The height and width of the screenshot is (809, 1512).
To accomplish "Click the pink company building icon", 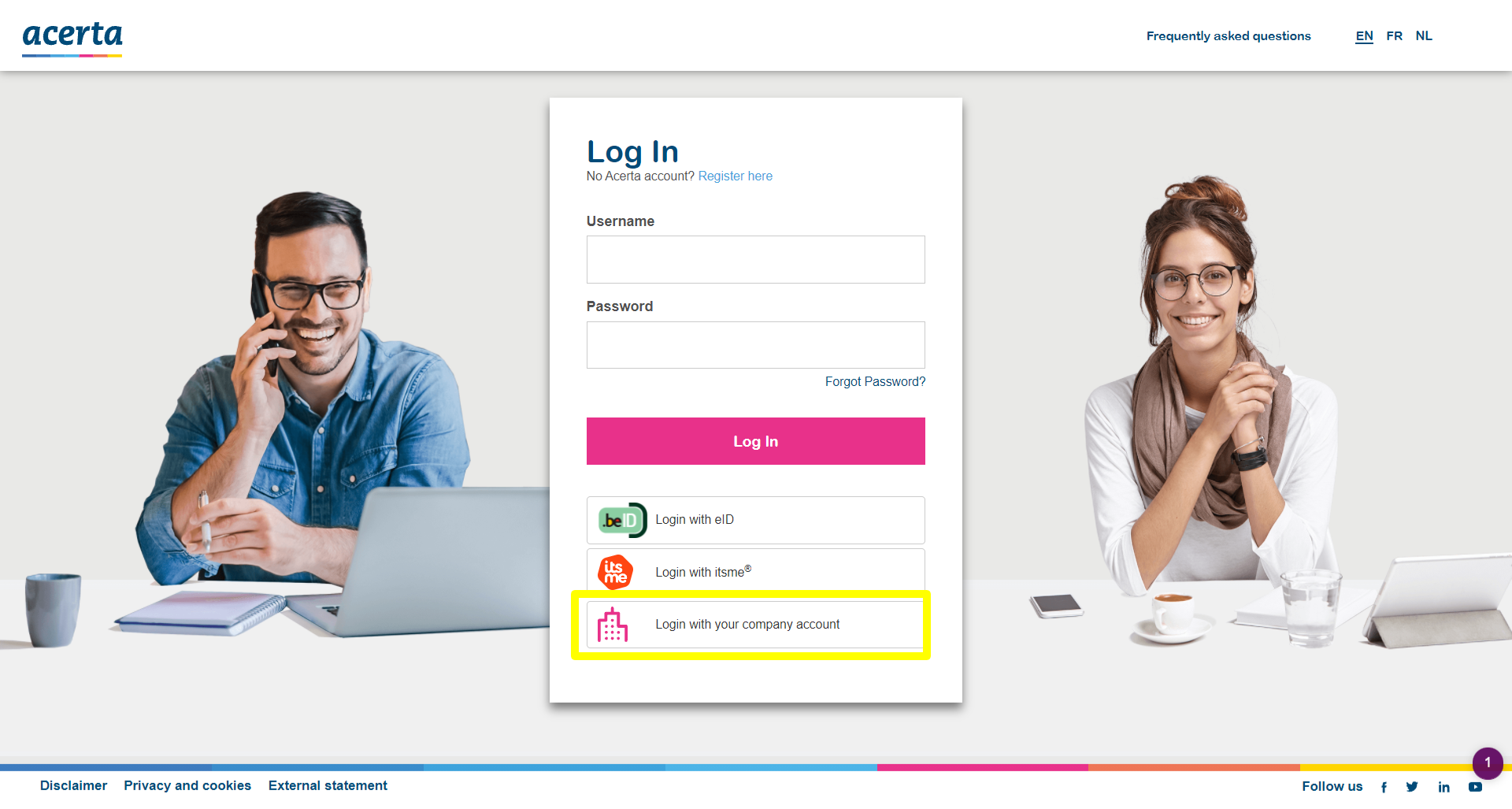I will (x=613, y=625).
